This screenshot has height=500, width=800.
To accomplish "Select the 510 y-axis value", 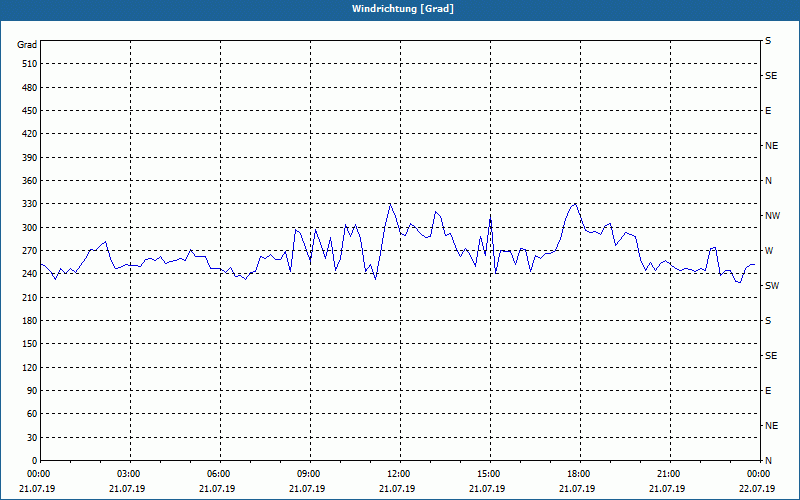I will [30, 64].
